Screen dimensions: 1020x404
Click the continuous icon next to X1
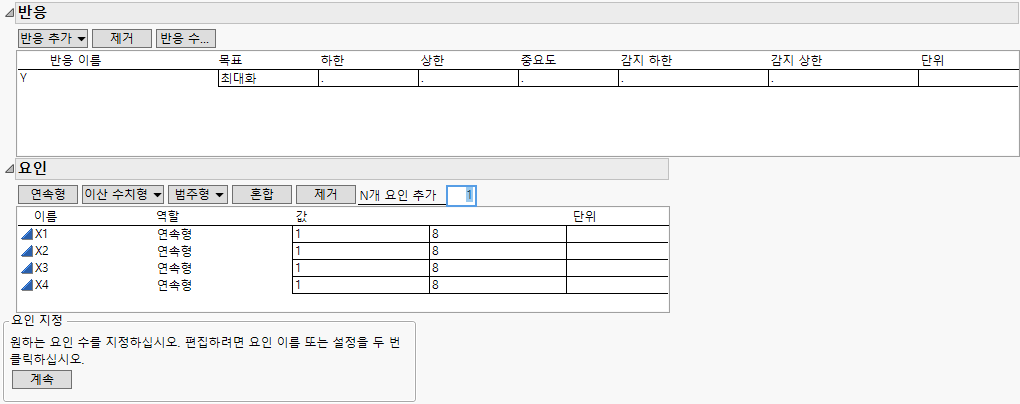[27, 234]
